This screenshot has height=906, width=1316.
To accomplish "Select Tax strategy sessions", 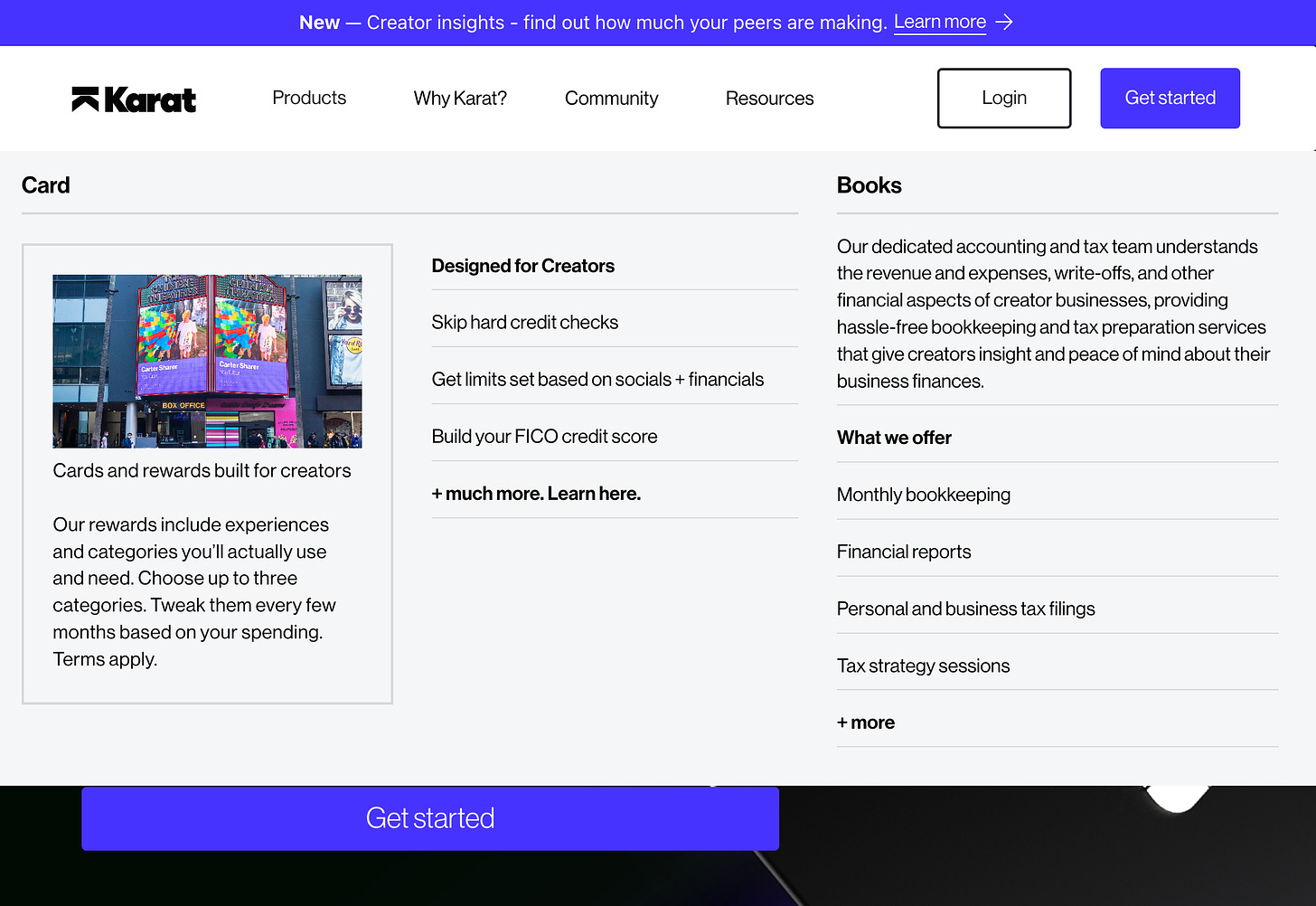I will point(923,665).
